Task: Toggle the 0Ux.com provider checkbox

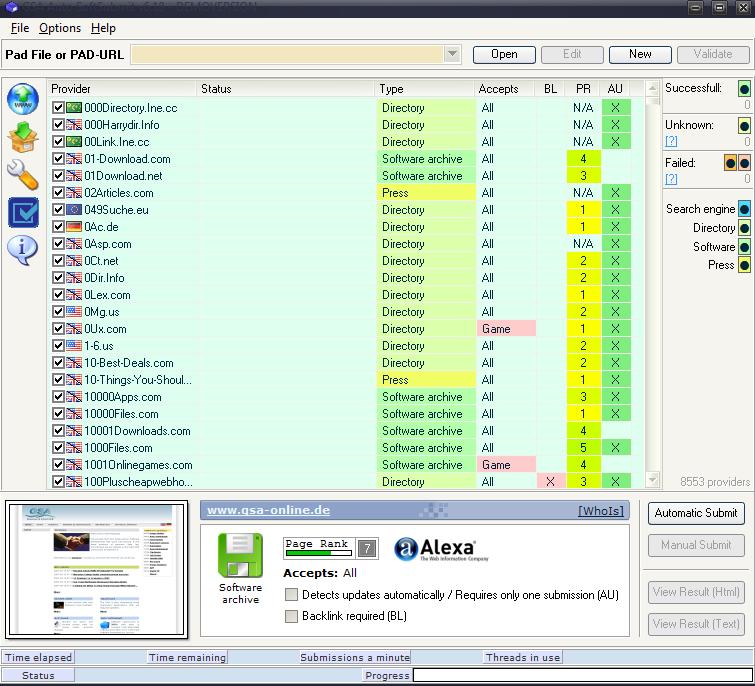Action: (x=58, y=328)
